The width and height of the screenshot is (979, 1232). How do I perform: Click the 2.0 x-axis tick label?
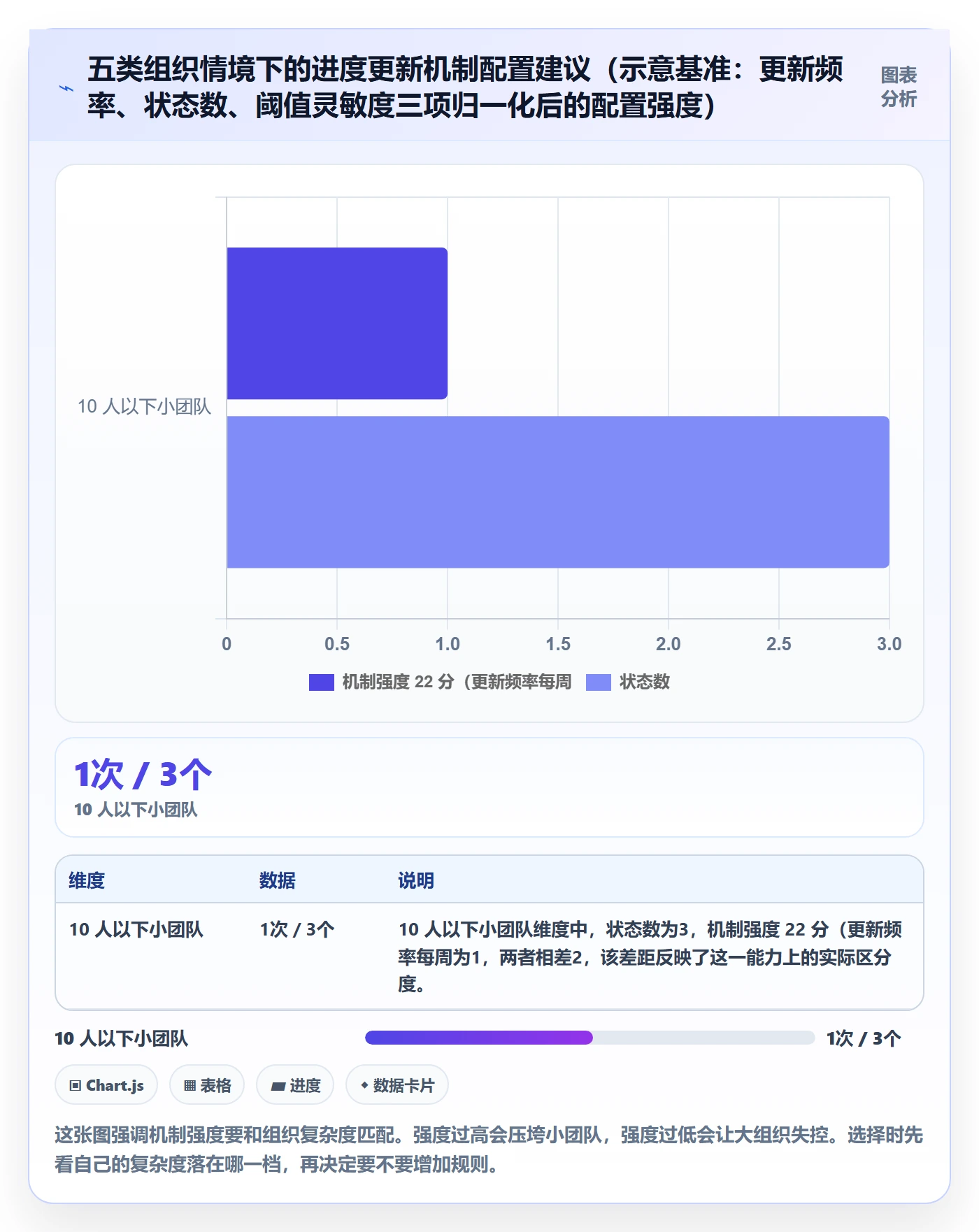[668, 644]
